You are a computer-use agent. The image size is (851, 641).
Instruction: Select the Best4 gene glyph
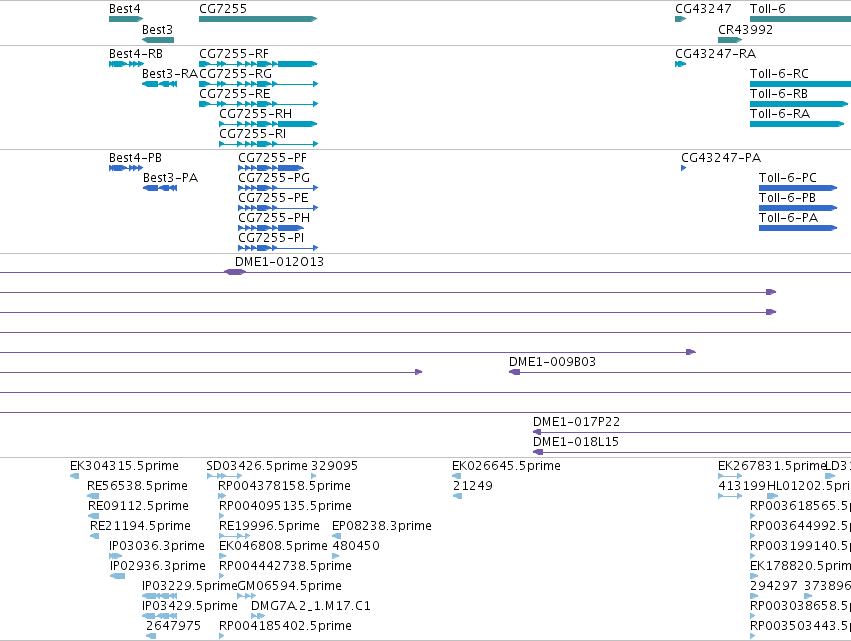coord(126,19)
